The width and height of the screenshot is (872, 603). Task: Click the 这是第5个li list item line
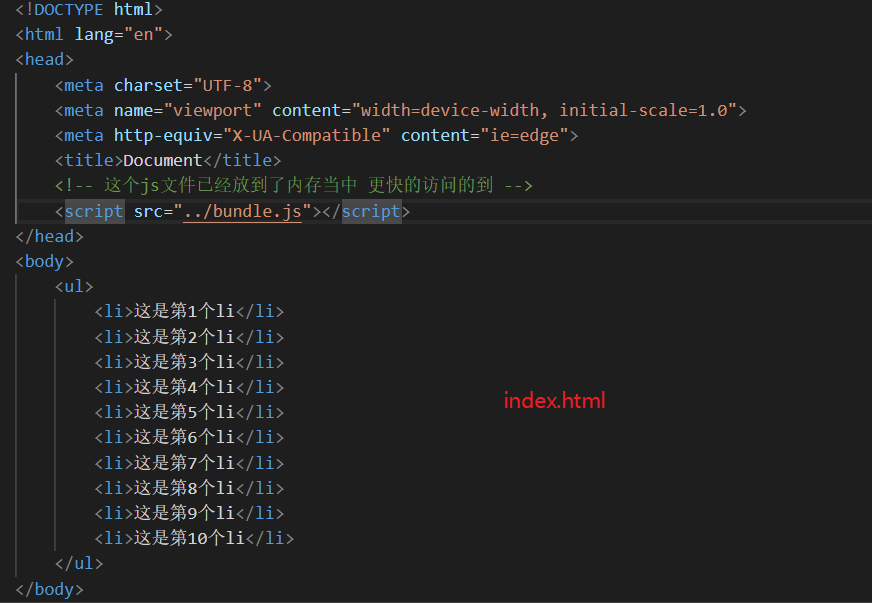189,412
